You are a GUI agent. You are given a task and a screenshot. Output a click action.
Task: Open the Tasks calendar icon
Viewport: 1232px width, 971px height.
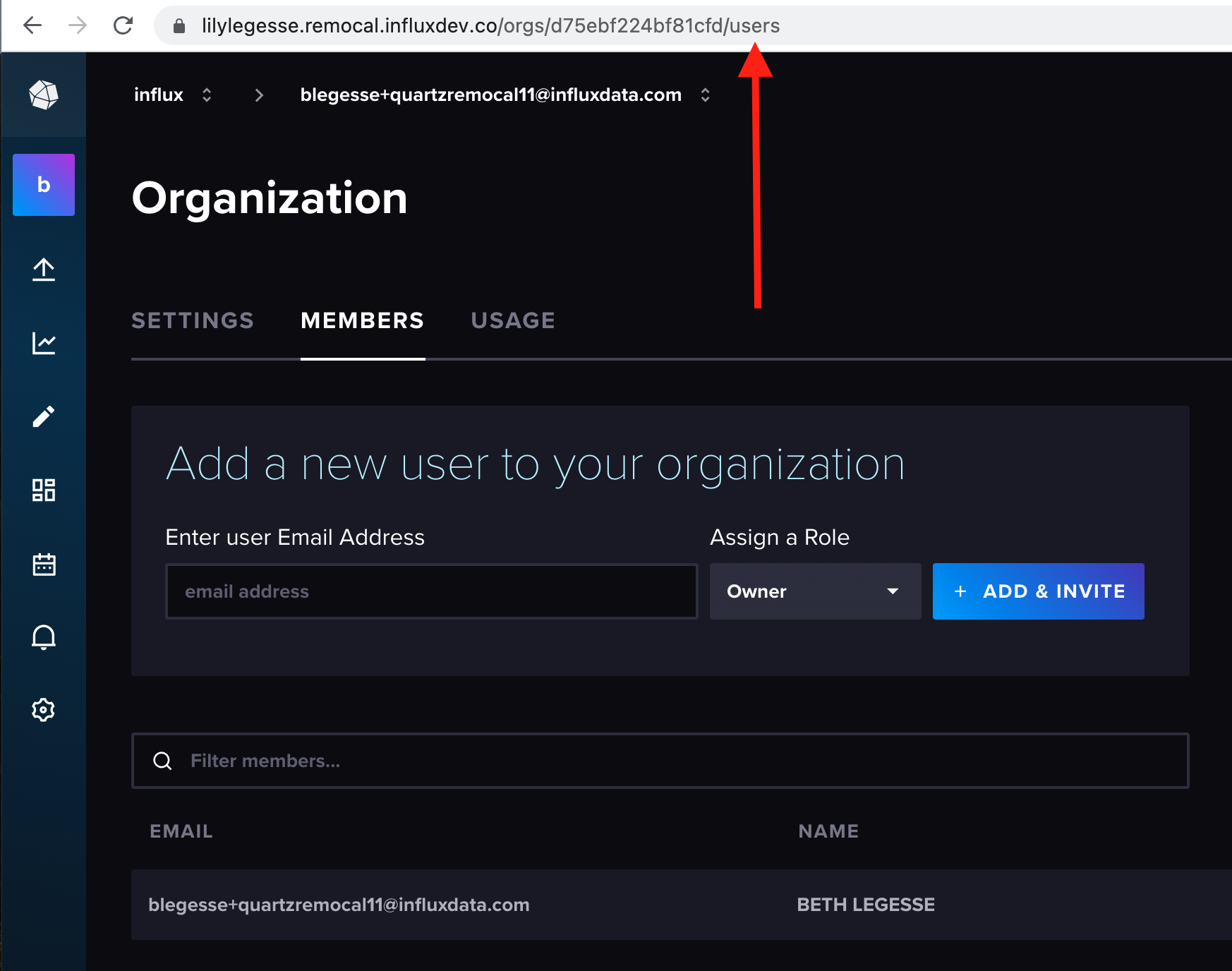tap(43, 564)
